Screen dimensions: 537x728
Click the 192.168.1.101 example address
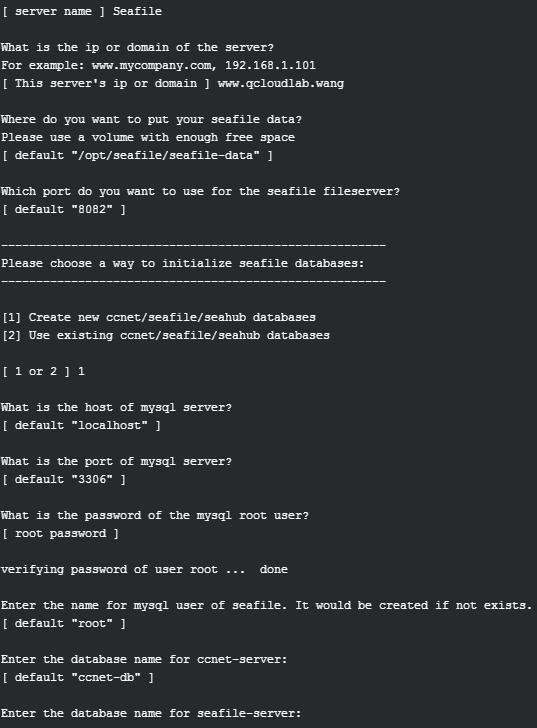pyautogui.click(x=271, y=65)
